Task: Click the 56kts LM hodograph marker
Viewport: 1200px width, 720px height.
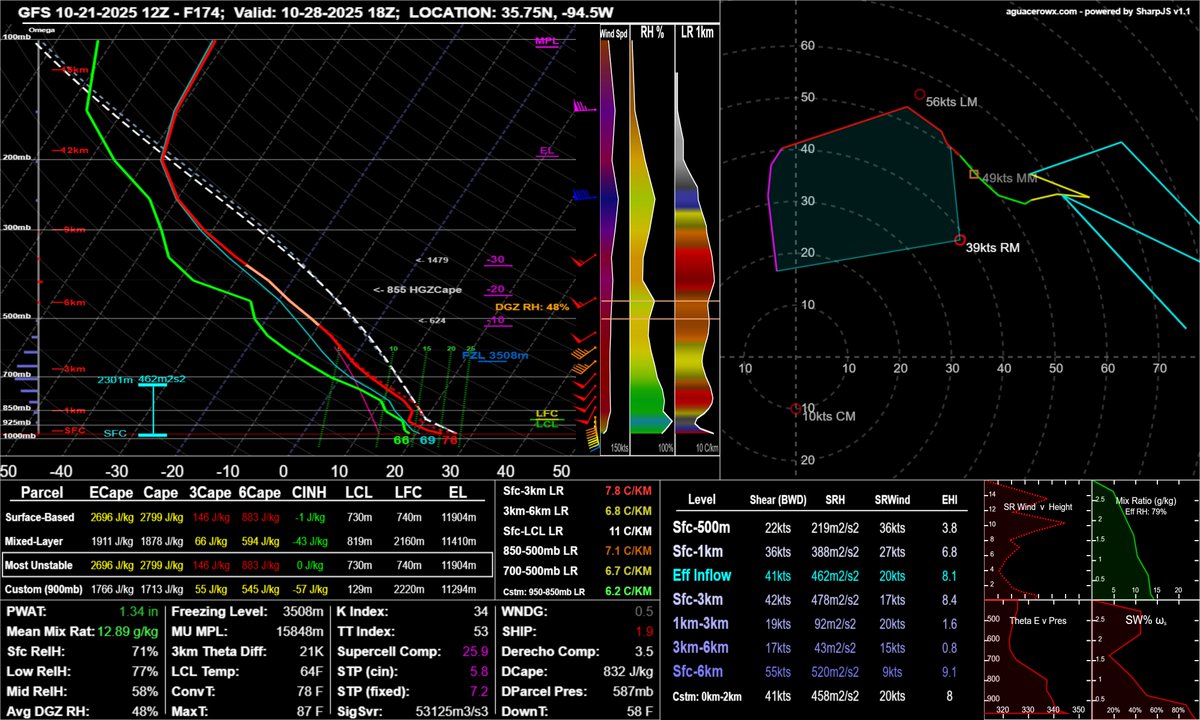Action: pos(920,94)
